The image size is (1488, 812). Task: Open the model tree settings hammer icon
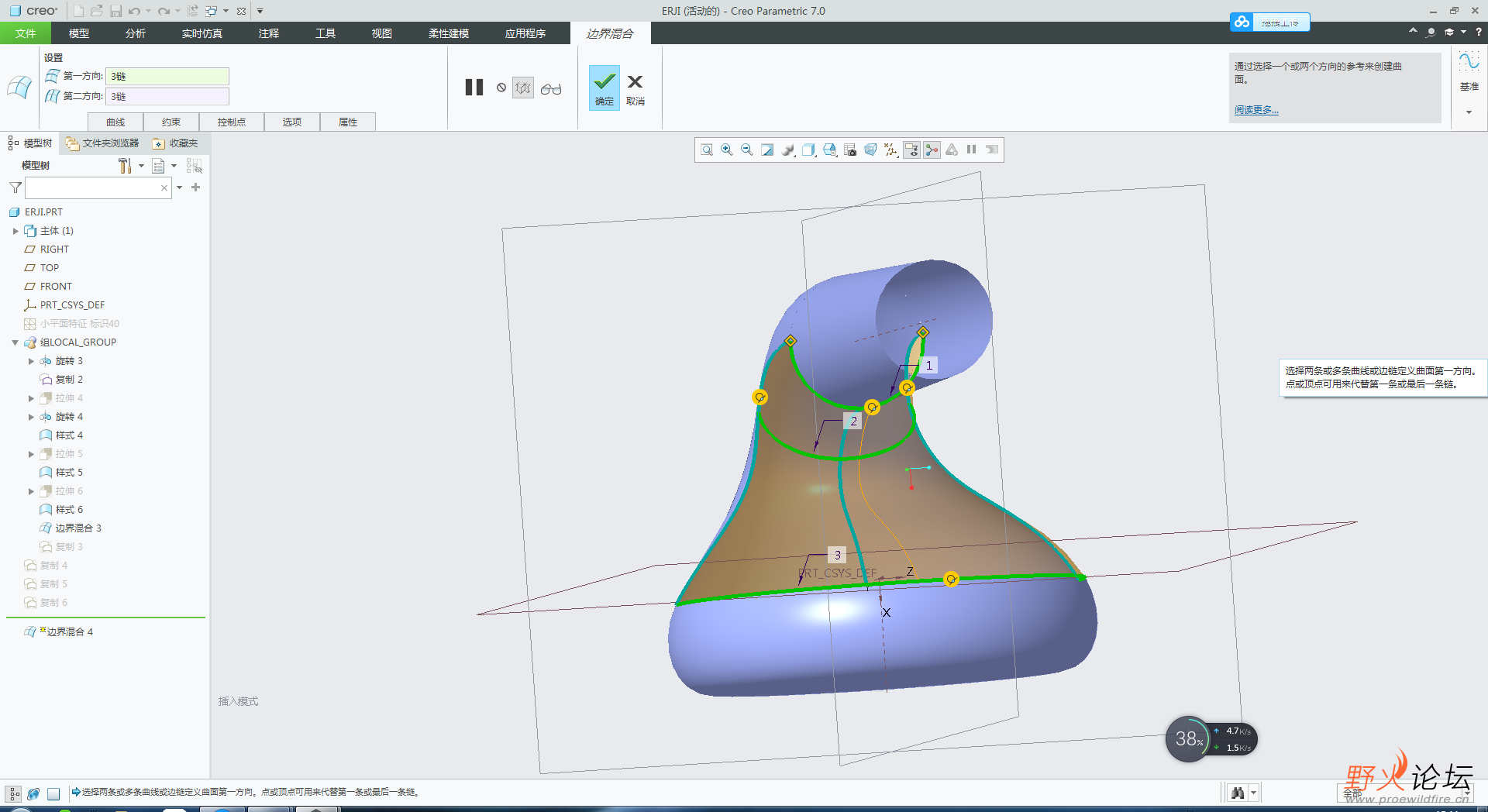tap(125, 166)
